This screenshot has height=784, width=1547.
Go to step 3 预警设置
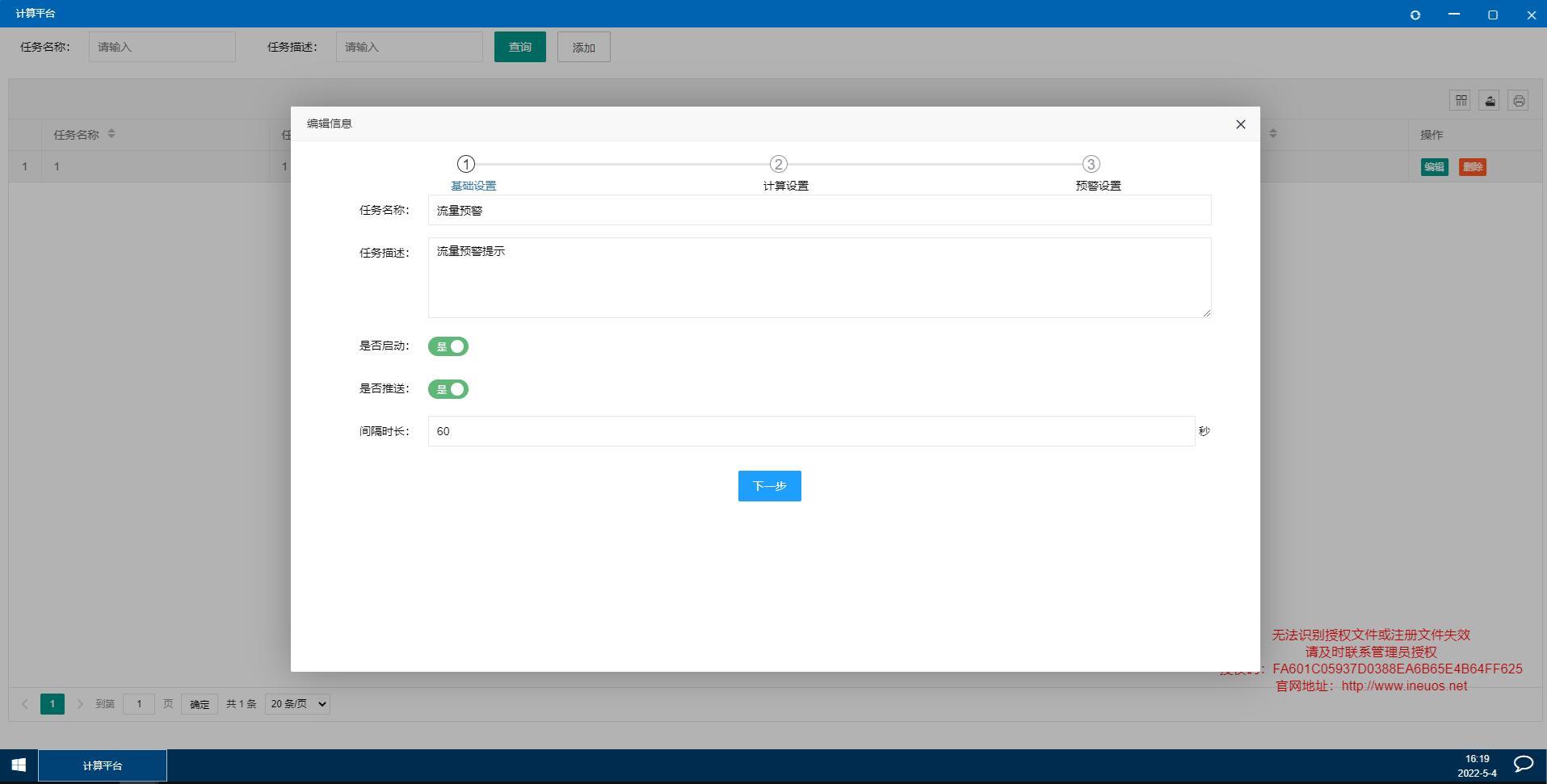[1091, 164]
